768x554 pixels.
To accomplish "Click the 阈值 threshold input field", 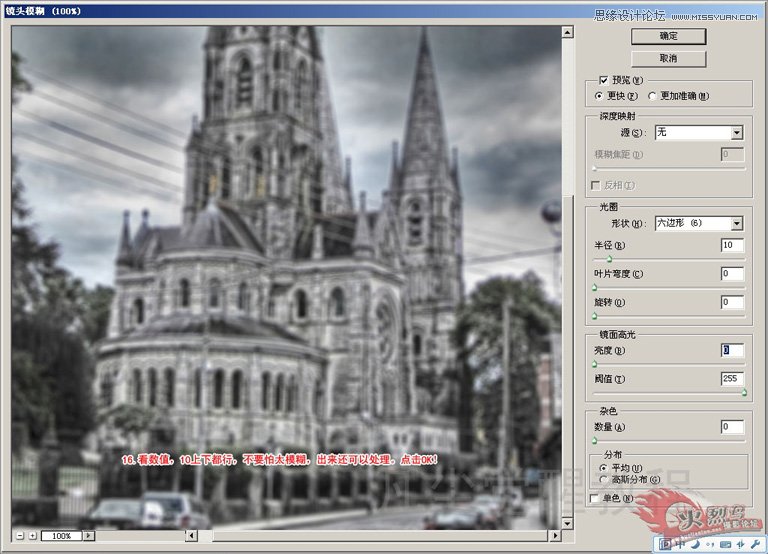I will click(732, 379).
